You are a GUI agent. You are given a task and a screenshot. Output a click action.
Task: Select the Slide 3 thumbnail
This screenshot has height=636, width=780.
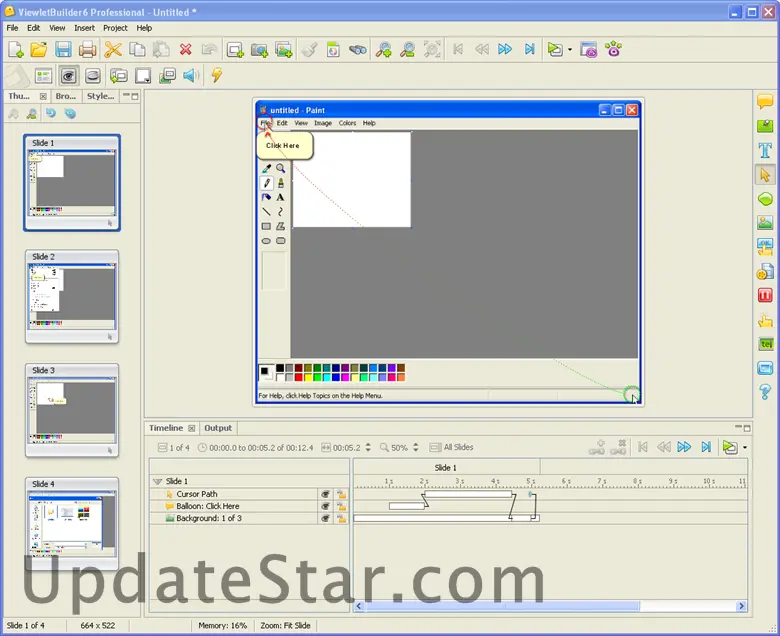pyautogui.click(x=72, y=410)
